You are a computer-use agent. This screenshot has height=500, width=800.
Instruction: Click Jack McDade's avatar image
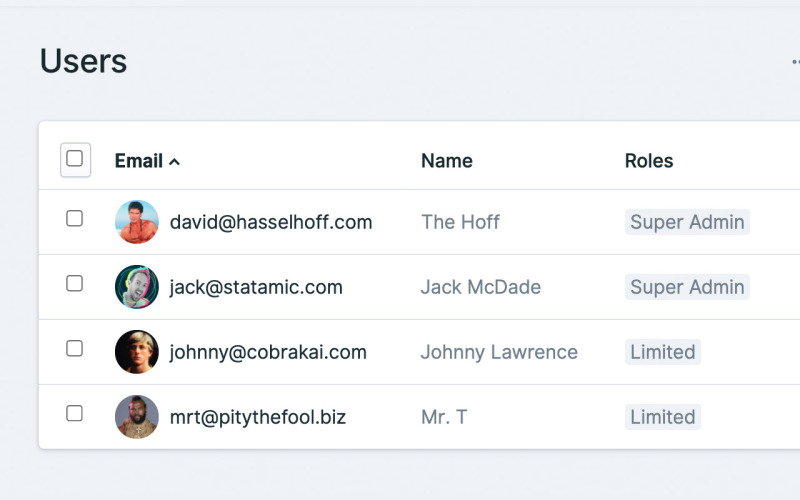pyautogui.click(x=137, y=287)
